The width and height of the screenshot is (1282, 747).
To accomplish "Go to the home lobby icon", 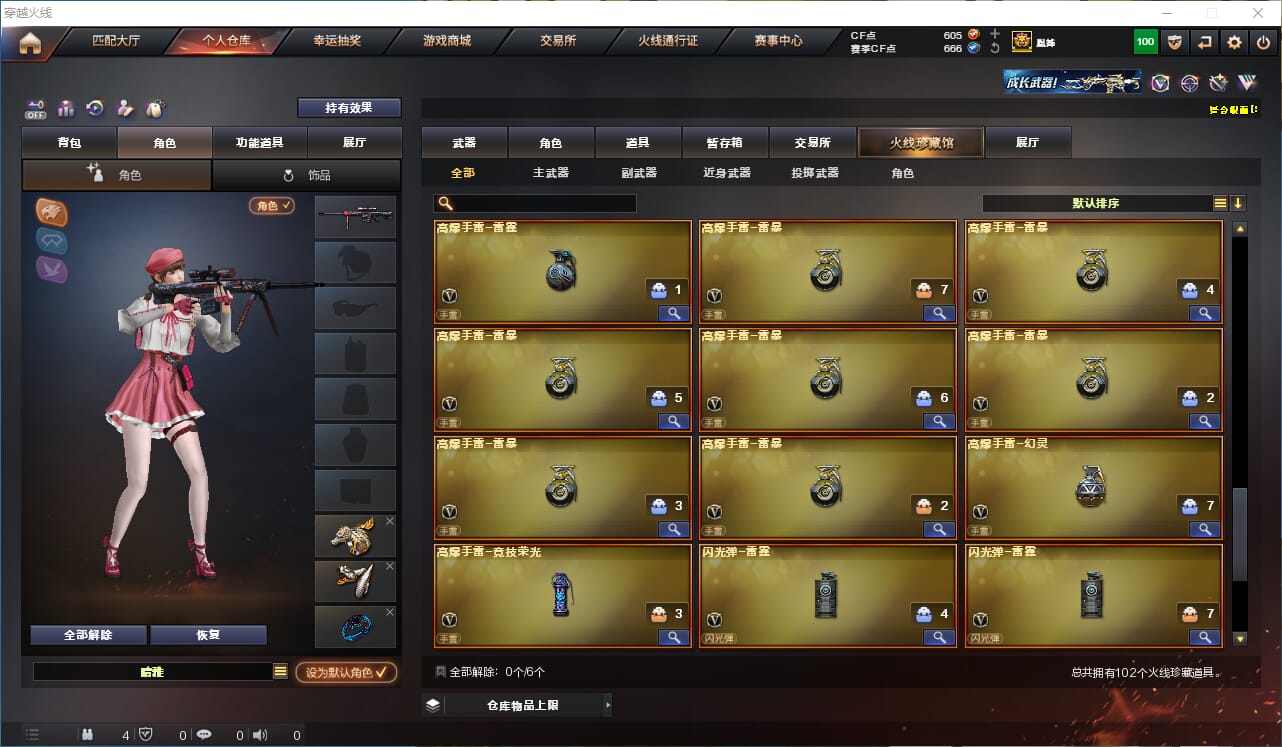I will click(30, 42).
